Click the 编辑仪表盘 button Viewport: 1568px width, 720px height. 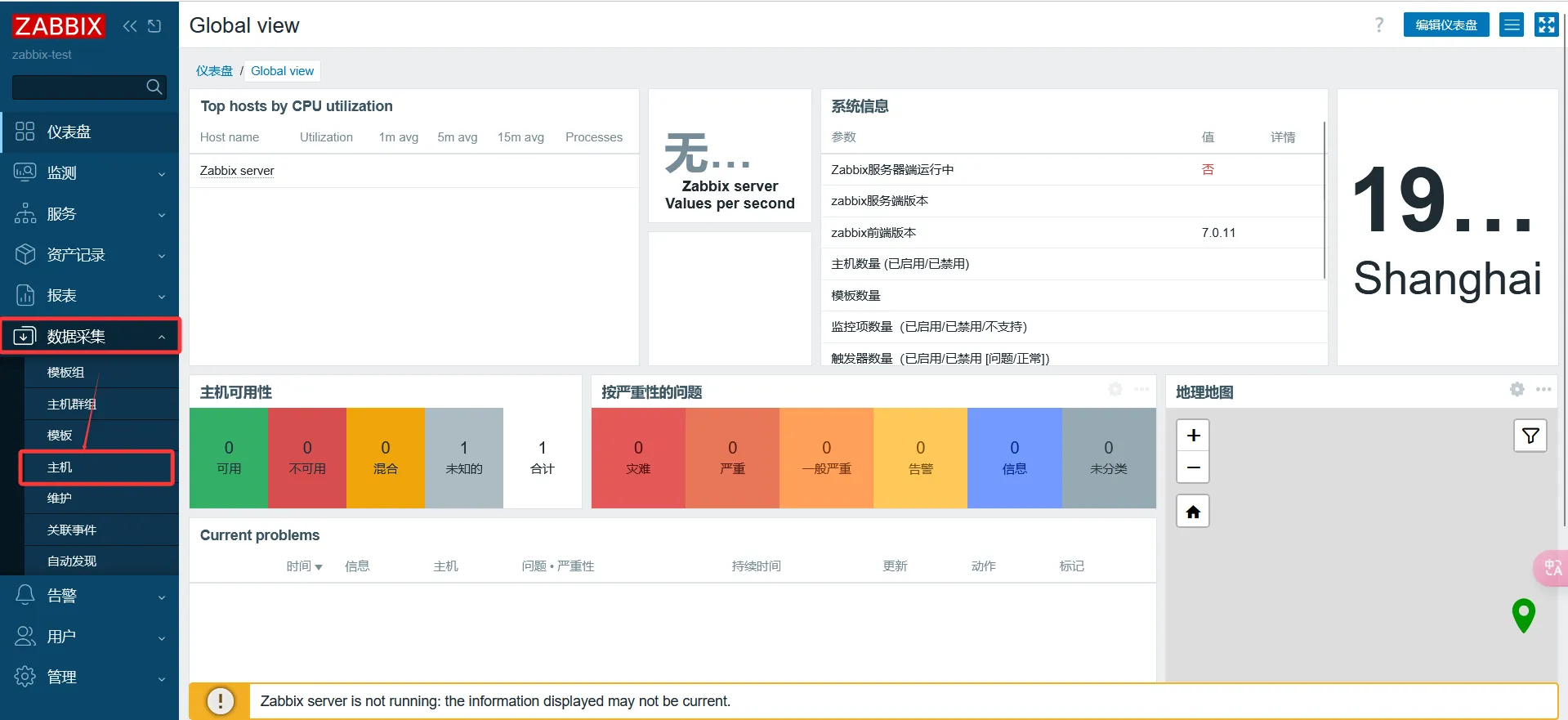pos(1446,25)
